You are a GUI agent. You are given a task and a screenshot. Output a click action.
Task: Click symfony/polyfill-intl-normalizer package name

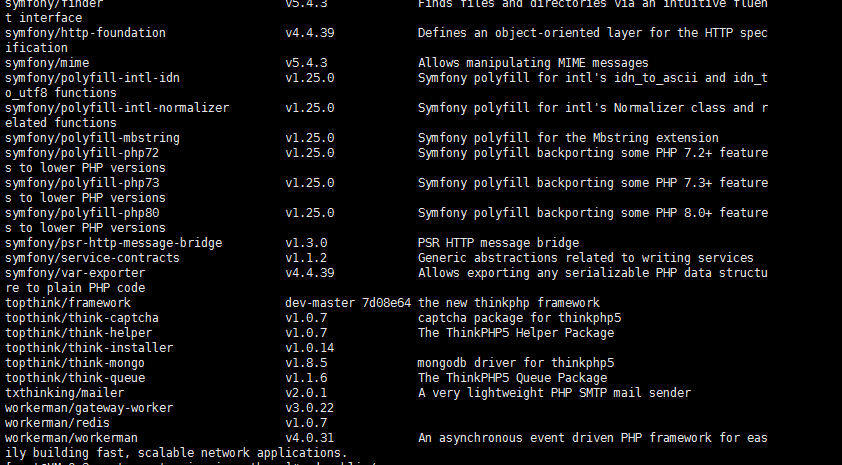click(117, 108)
